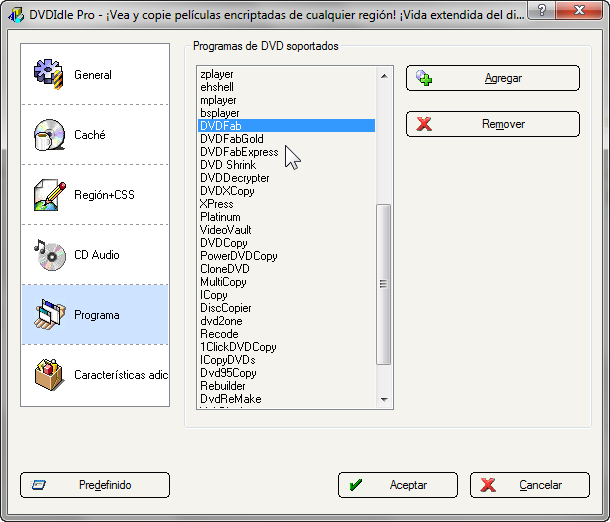This screenshot has width=610, height=522.
Task: Select the highlighted DVDFab entry
Action: [x=287, y=126]
